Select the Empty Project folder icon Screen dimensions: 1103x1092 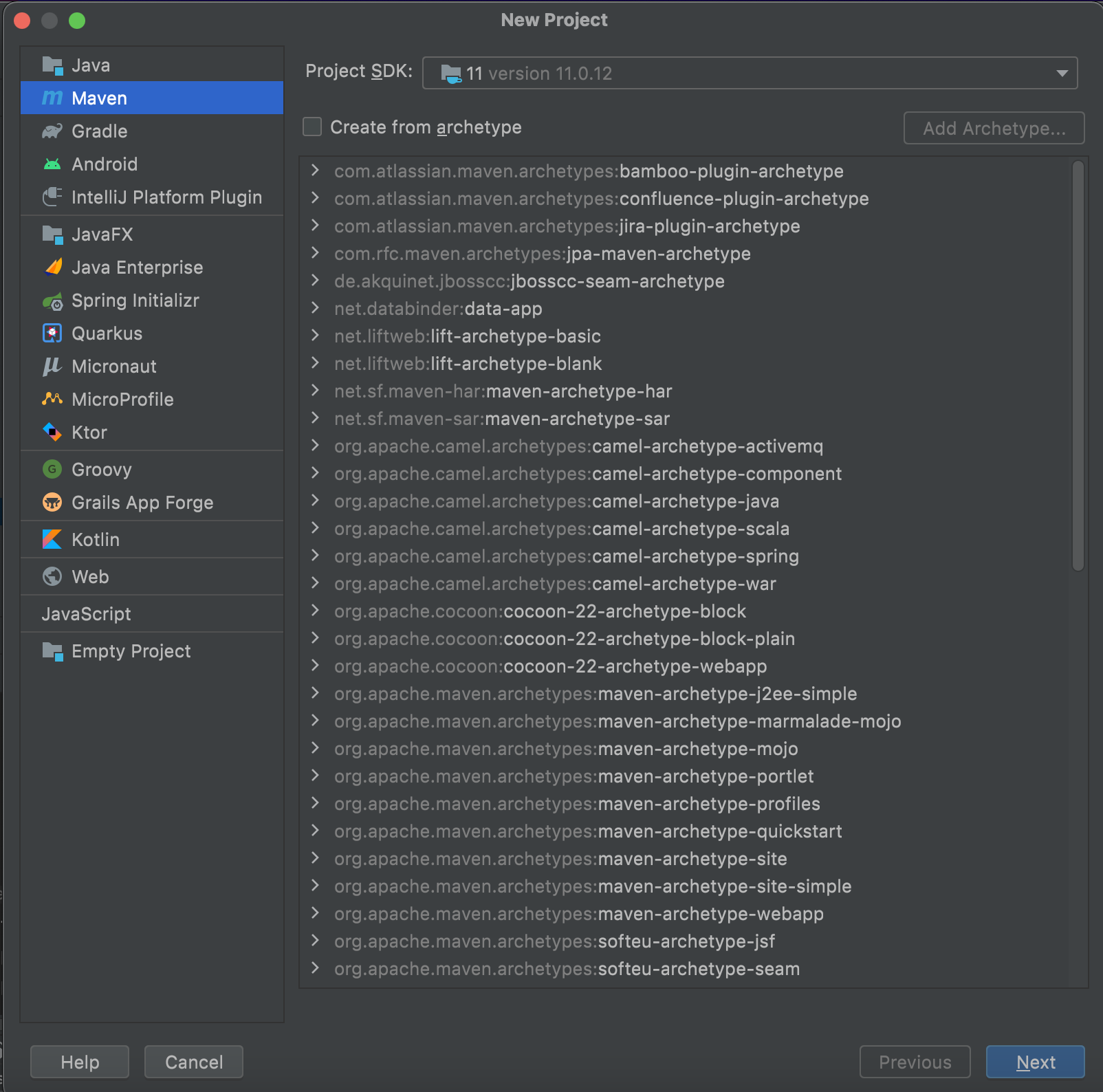click(52, 651)
